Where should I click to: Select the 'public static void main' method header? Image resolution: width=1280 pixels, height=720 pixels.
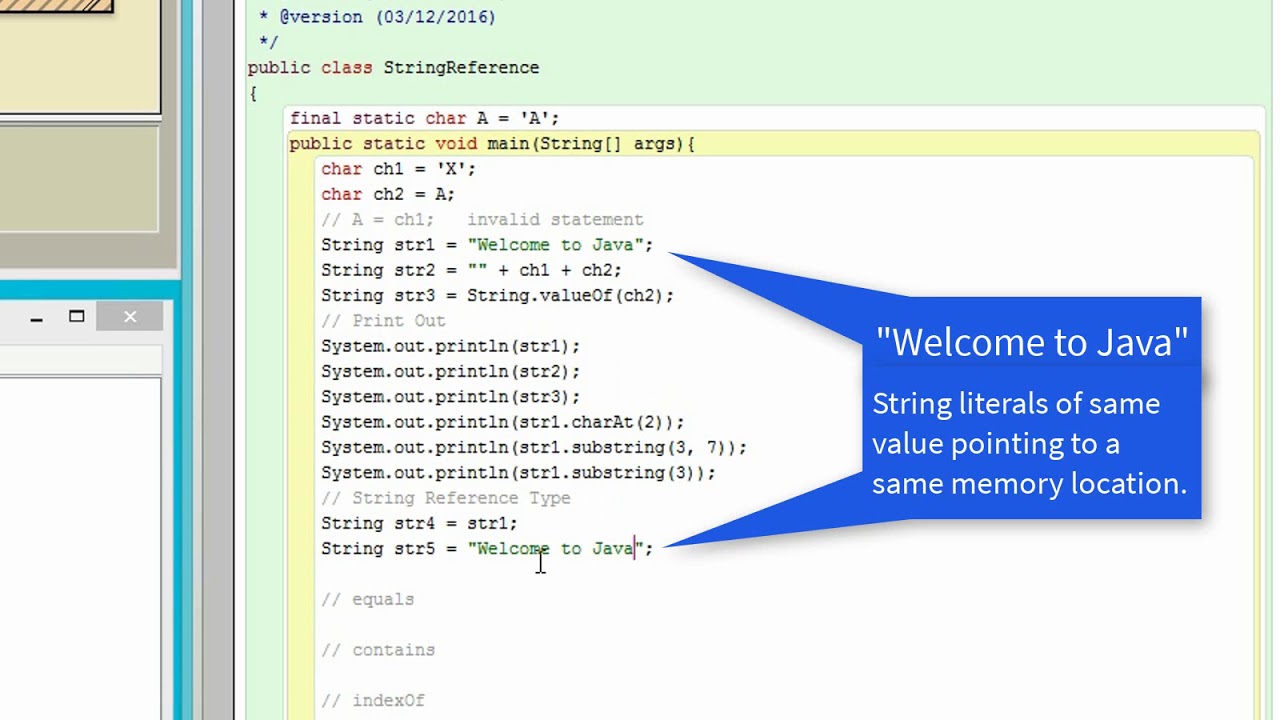(x=492, y=144)
